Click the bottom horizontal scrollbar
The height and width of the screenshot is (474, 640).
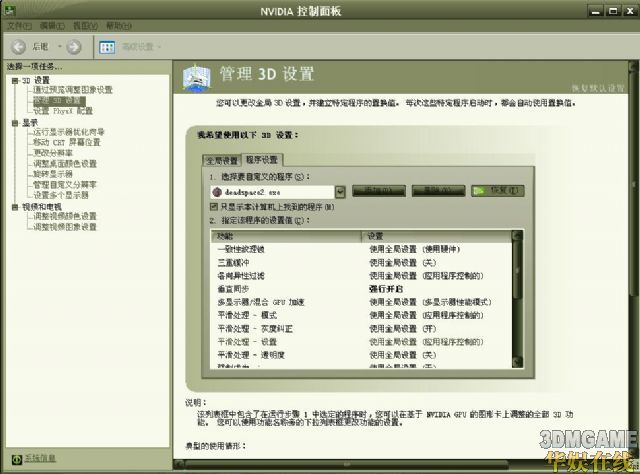346,465
